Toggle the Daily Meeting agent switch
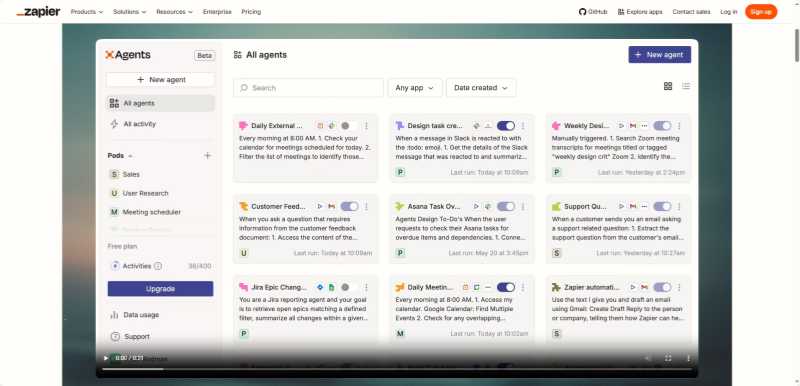 pos(506,288)
